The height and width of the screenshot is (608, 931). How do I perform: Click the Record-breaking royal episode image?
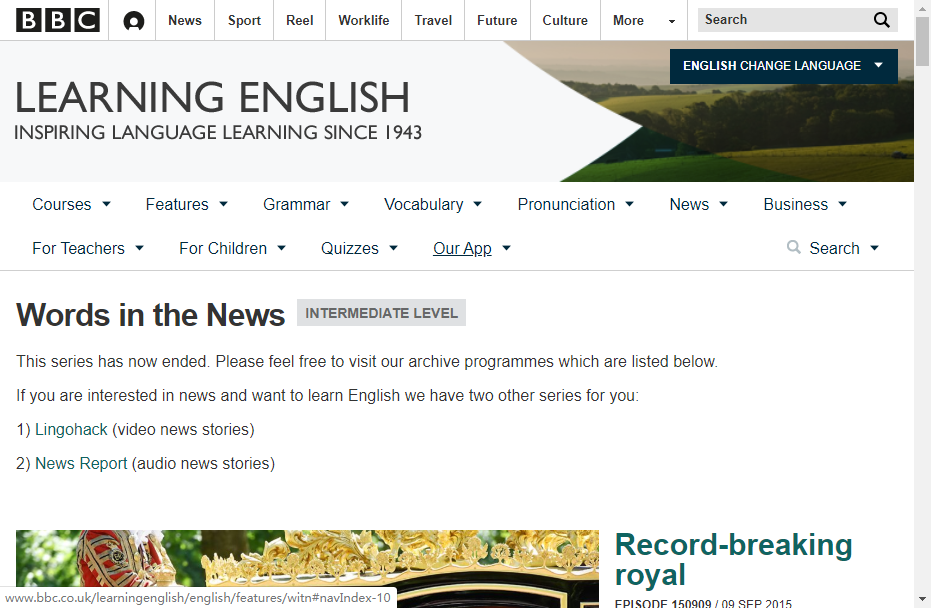point(307,568)
